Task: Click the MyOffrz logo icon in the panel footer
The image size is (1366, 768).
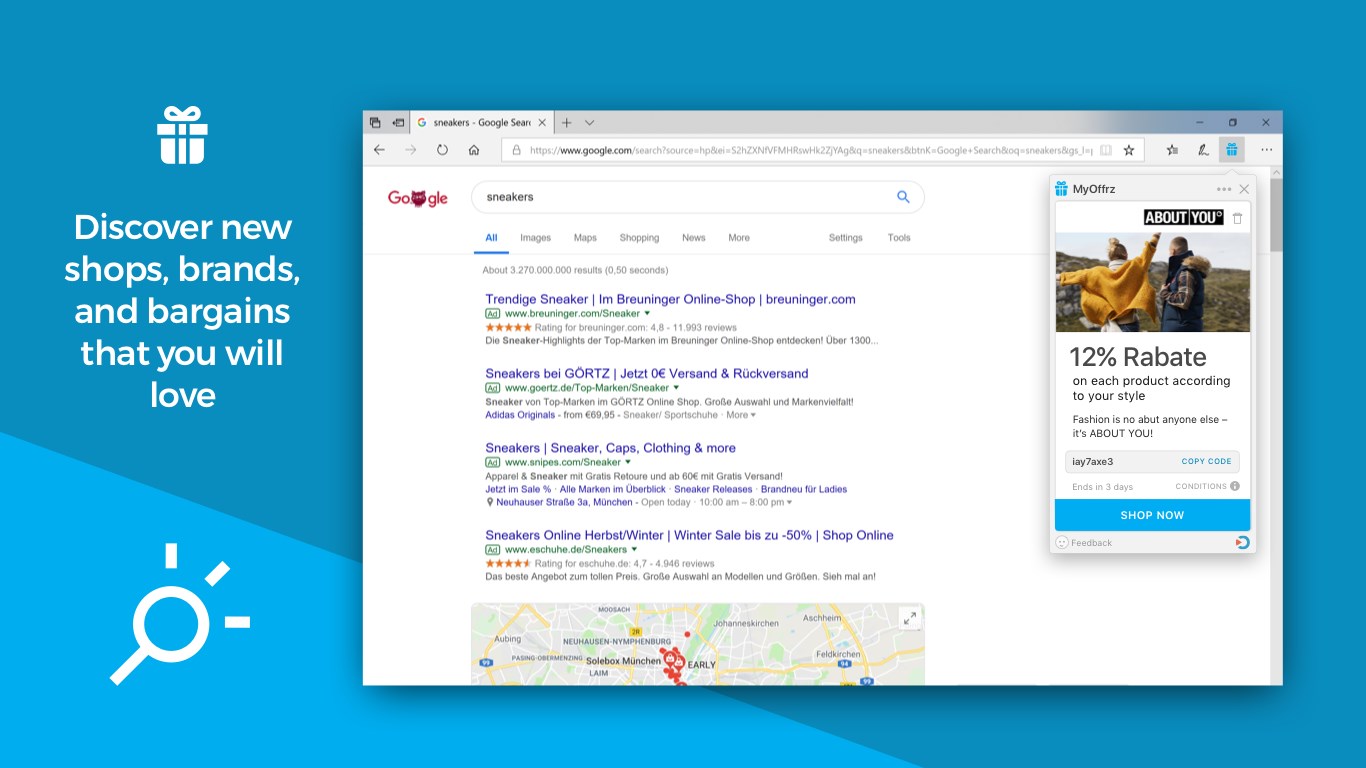Action: (1242, 542)
